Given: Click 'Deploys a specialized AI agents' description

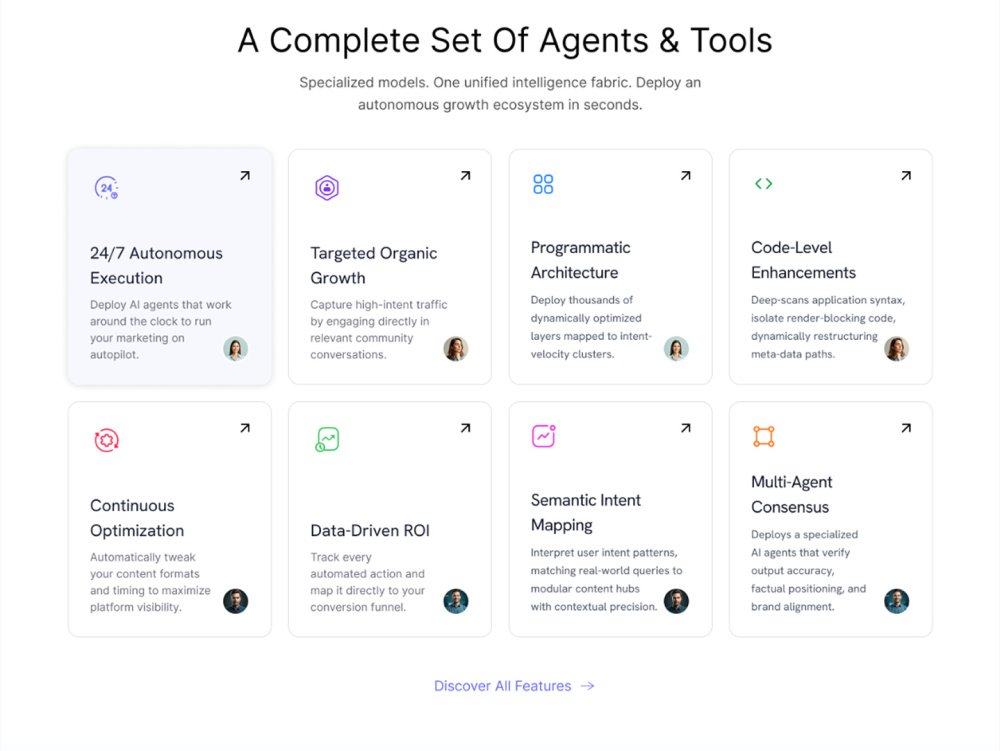Looking at the screenshot, I should [809, 571].
